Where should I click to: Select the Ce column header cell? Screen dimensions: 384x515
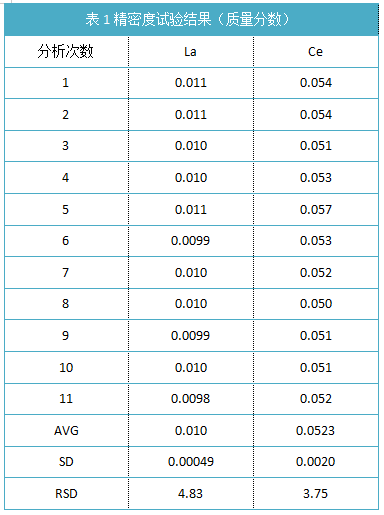[x=316, y=52]
